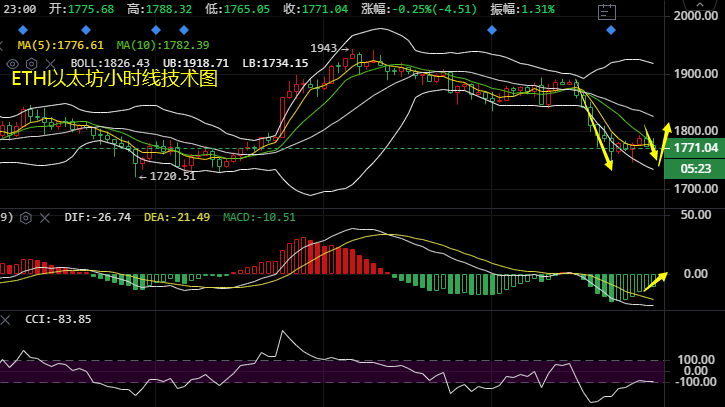725x407 pixels.
Task: Click the CCI value label
Action: coord(56,319)
